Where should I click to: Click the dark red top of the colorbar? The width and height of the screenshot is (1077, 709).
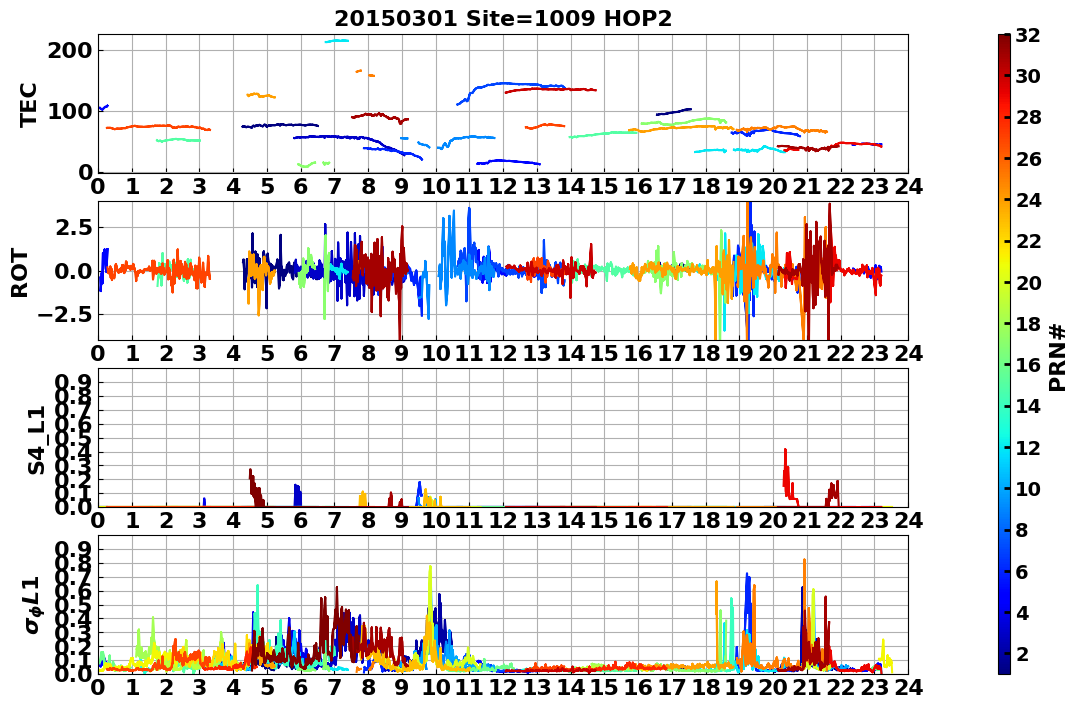(1004, 41)
